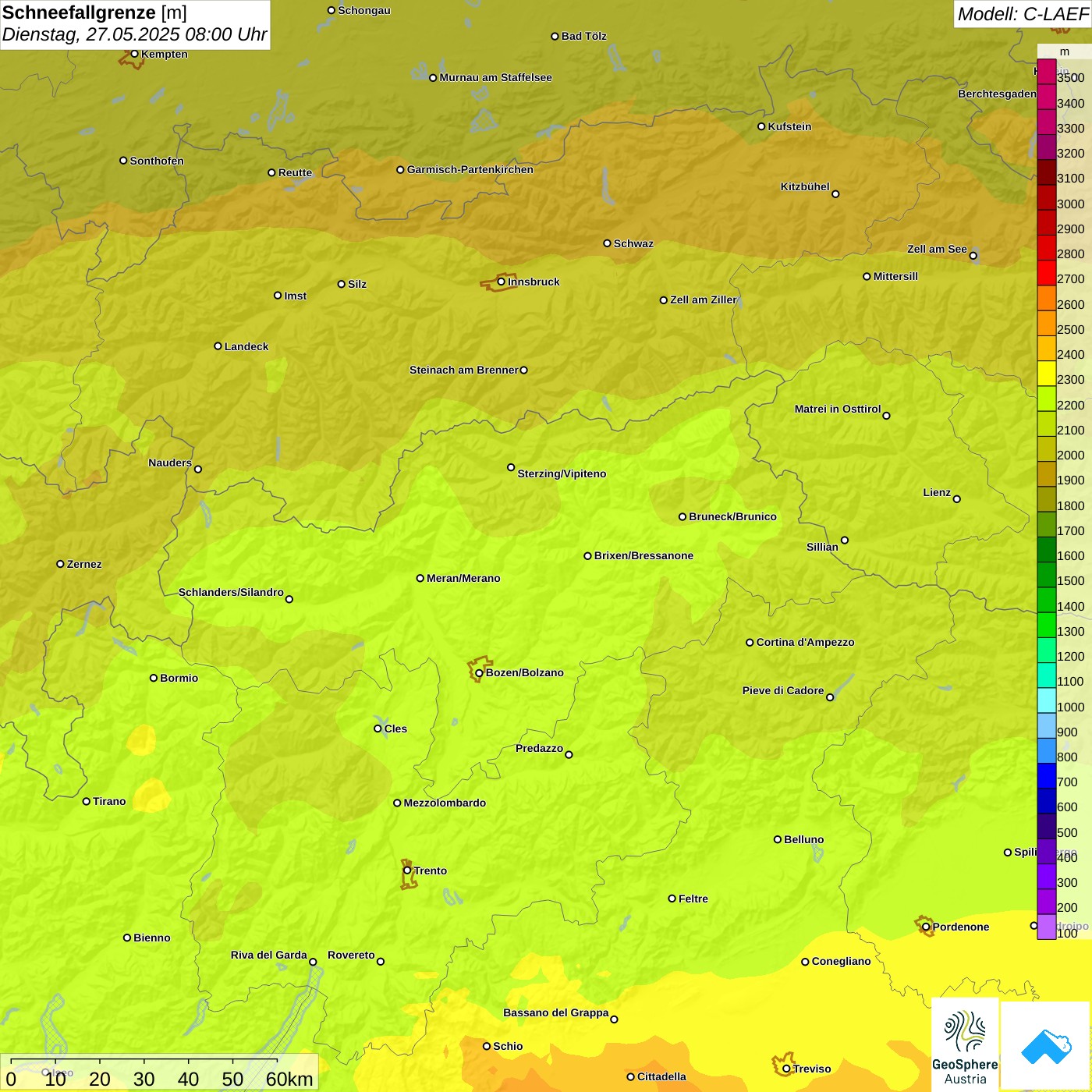Click the Riva del Garda label
The width and height of the screenshot is (1092, 1092).
[x=269, y=955]
